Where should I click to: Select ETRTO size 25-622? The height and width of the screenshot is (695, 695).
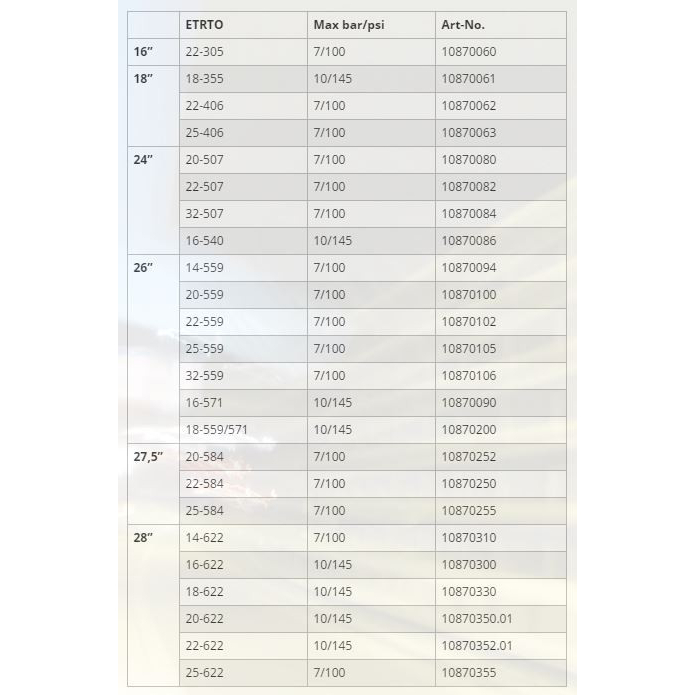tap(205, 673)
